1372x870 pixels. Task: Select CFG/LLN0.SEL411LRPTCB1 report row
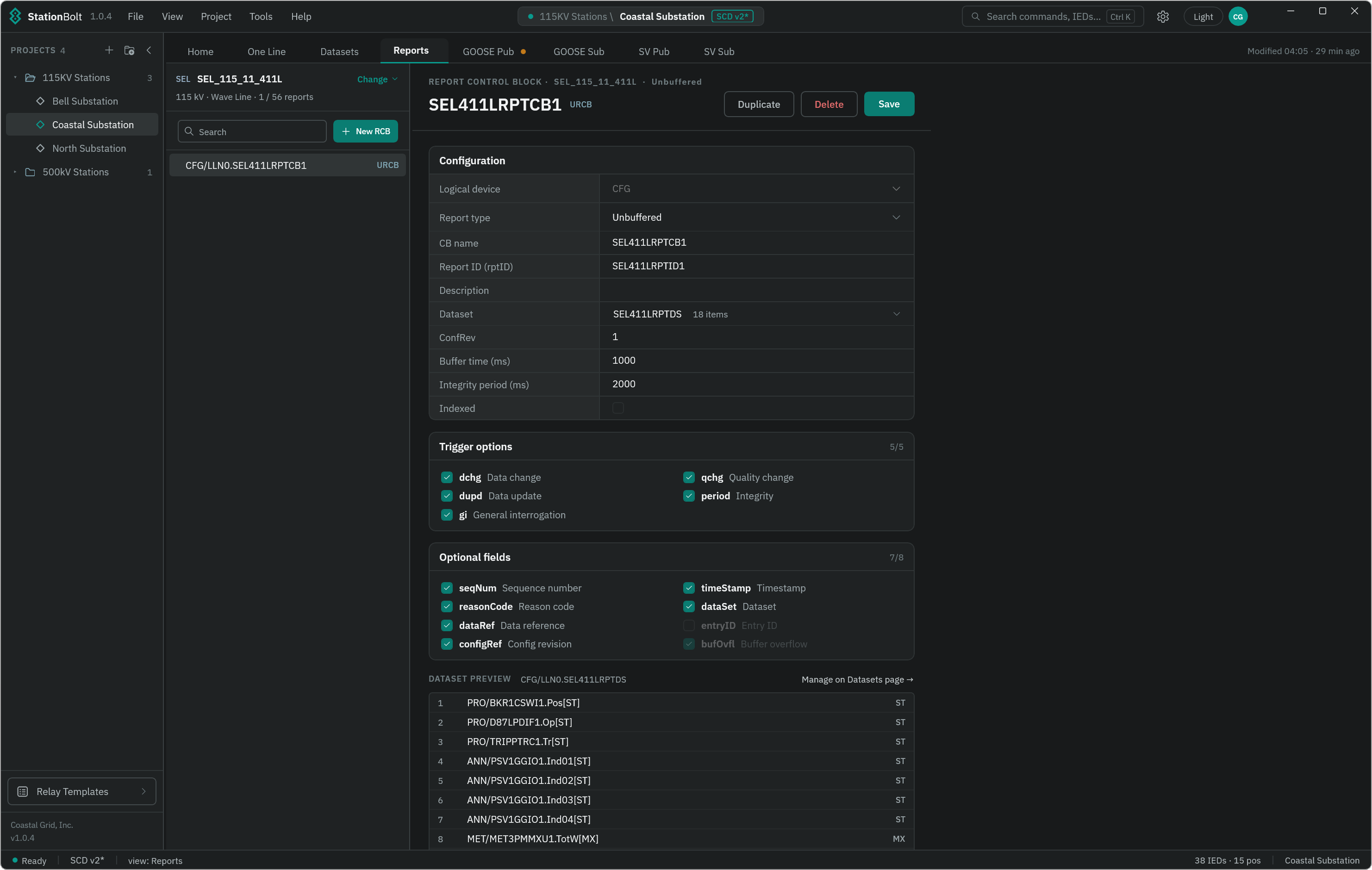(x=287, y=165)
